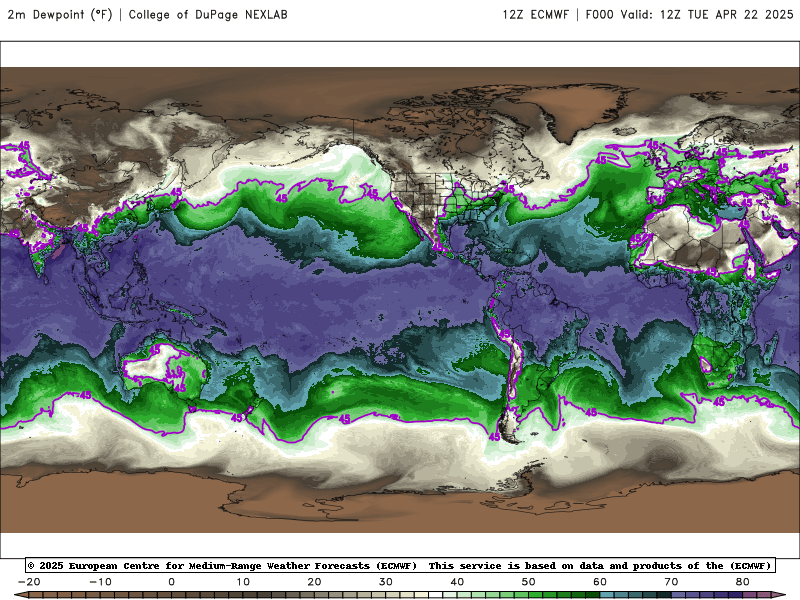Select the 10 label on the color scale
The image size is (800, 600).
pos(243,582)
